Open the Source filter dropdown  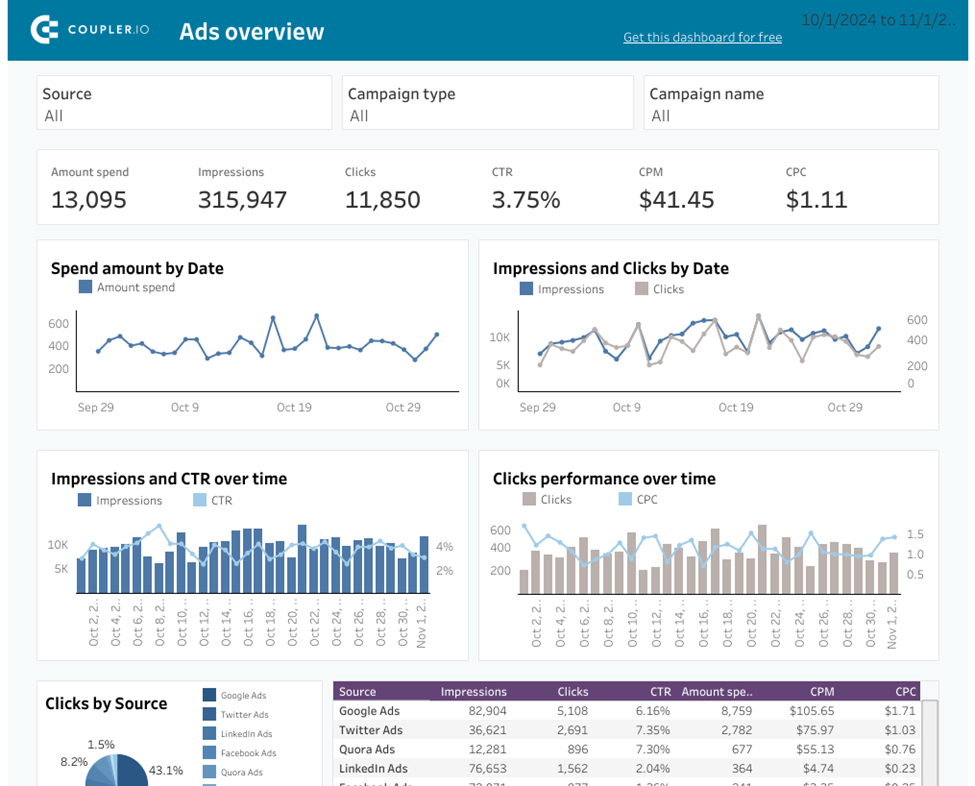[184, 103]
